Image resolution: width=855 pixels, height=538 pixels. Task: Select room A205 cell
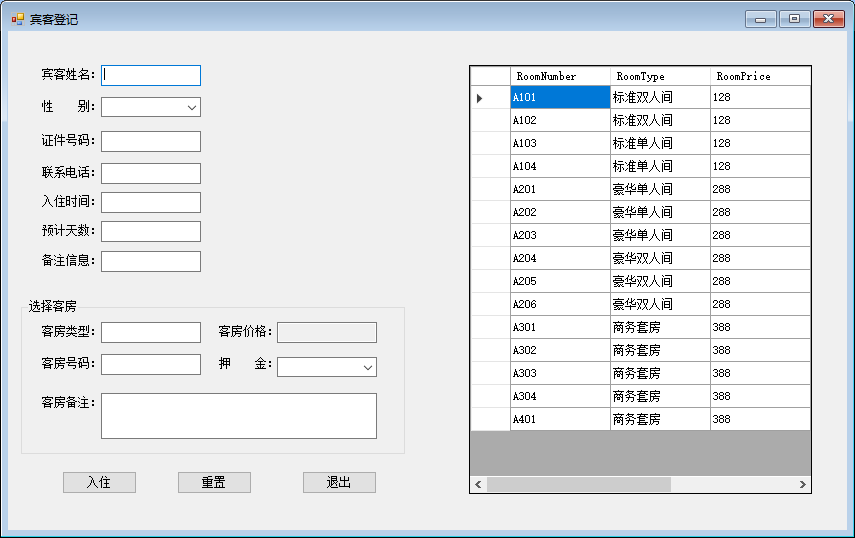[560, 281]
